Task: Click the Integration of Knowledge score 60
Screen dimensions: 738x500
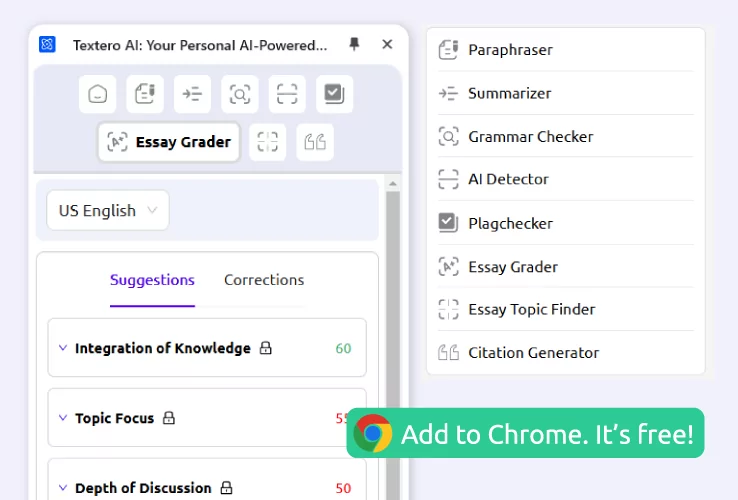Action: (343, 348)
